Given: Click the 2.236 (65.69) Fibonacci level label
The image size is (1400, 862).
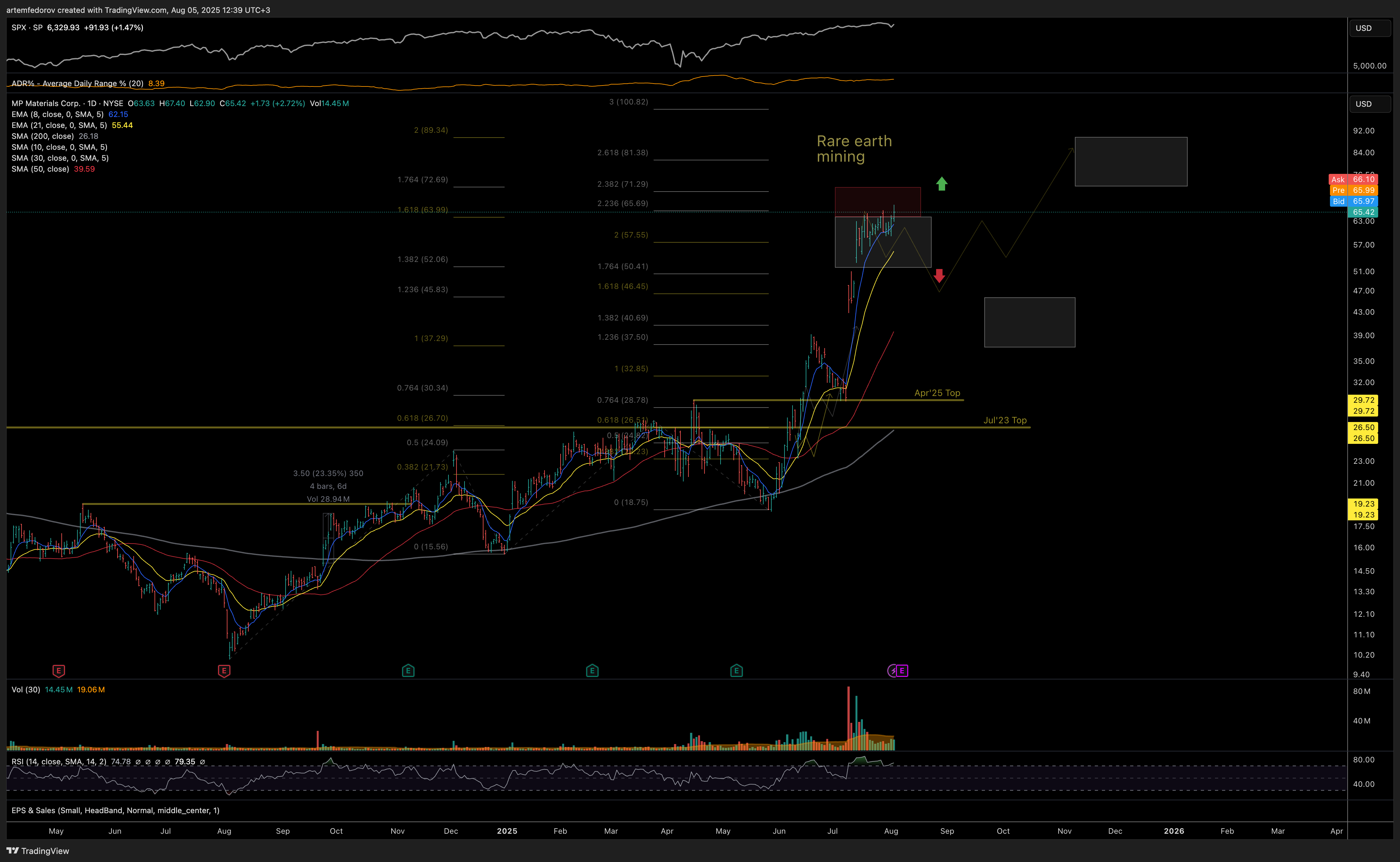Looking at the screenshot, I should pyautogui.click(x=622, y=203).
